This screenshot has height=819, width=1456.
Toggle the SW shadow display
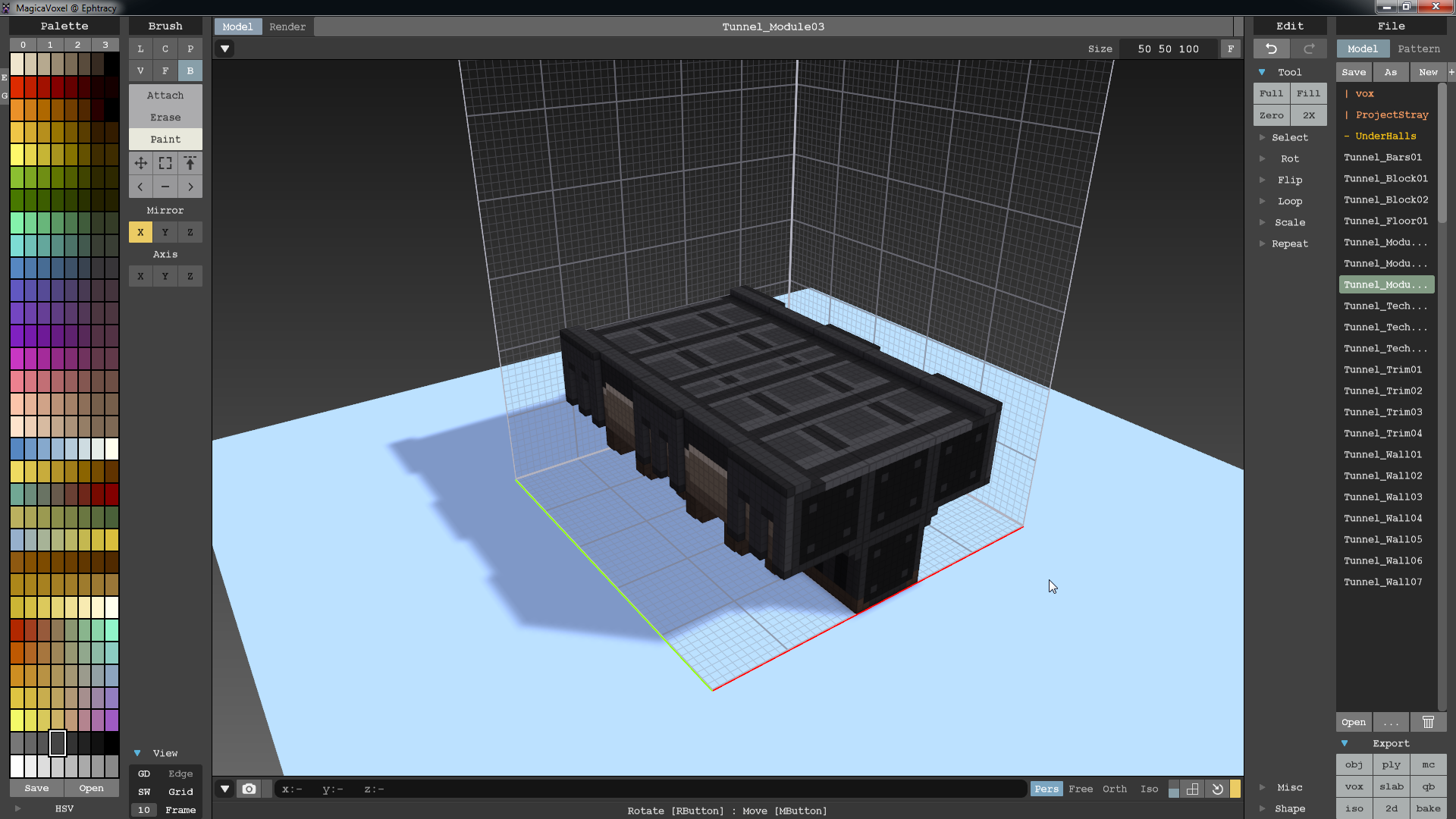(144, 792)
